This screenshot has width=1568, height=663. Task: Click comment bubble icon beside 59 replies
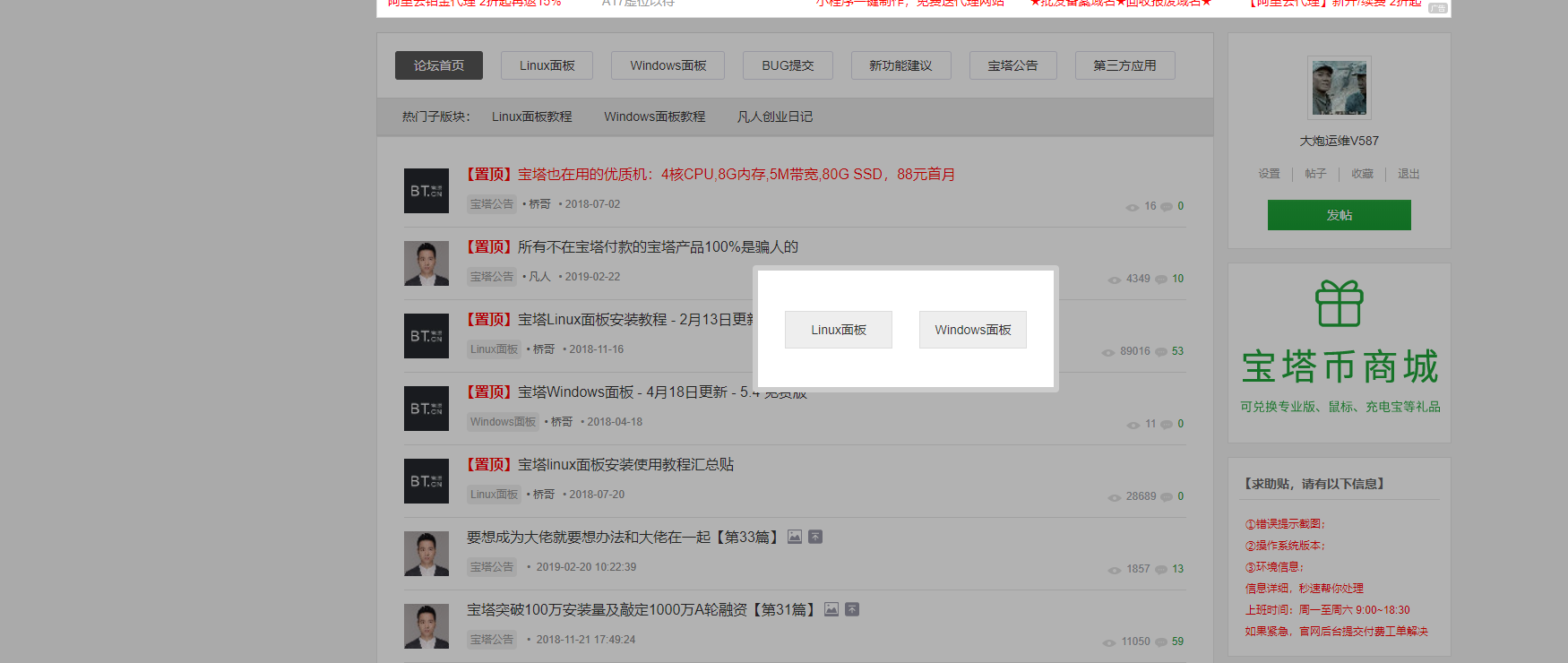[x=1161, y=642]
